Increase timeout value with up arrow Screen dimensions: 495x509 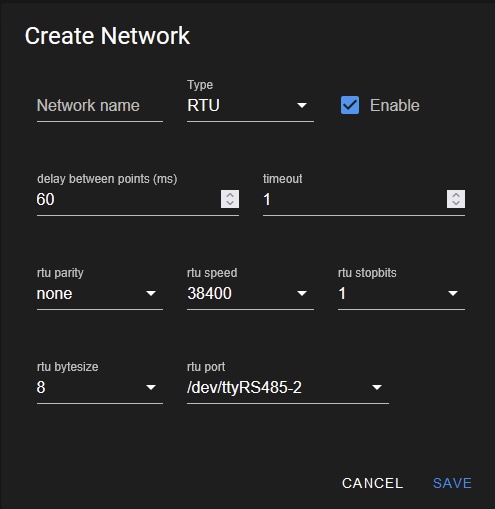click(x=456, y=195)
